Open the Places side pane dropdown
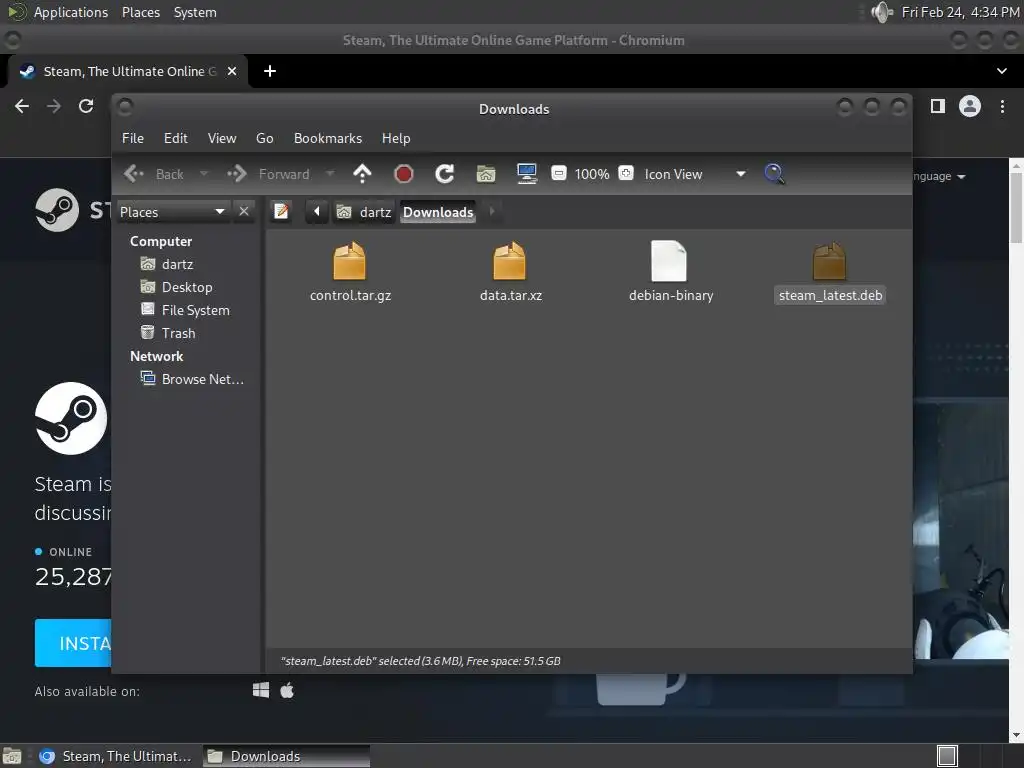 [173, 212]
